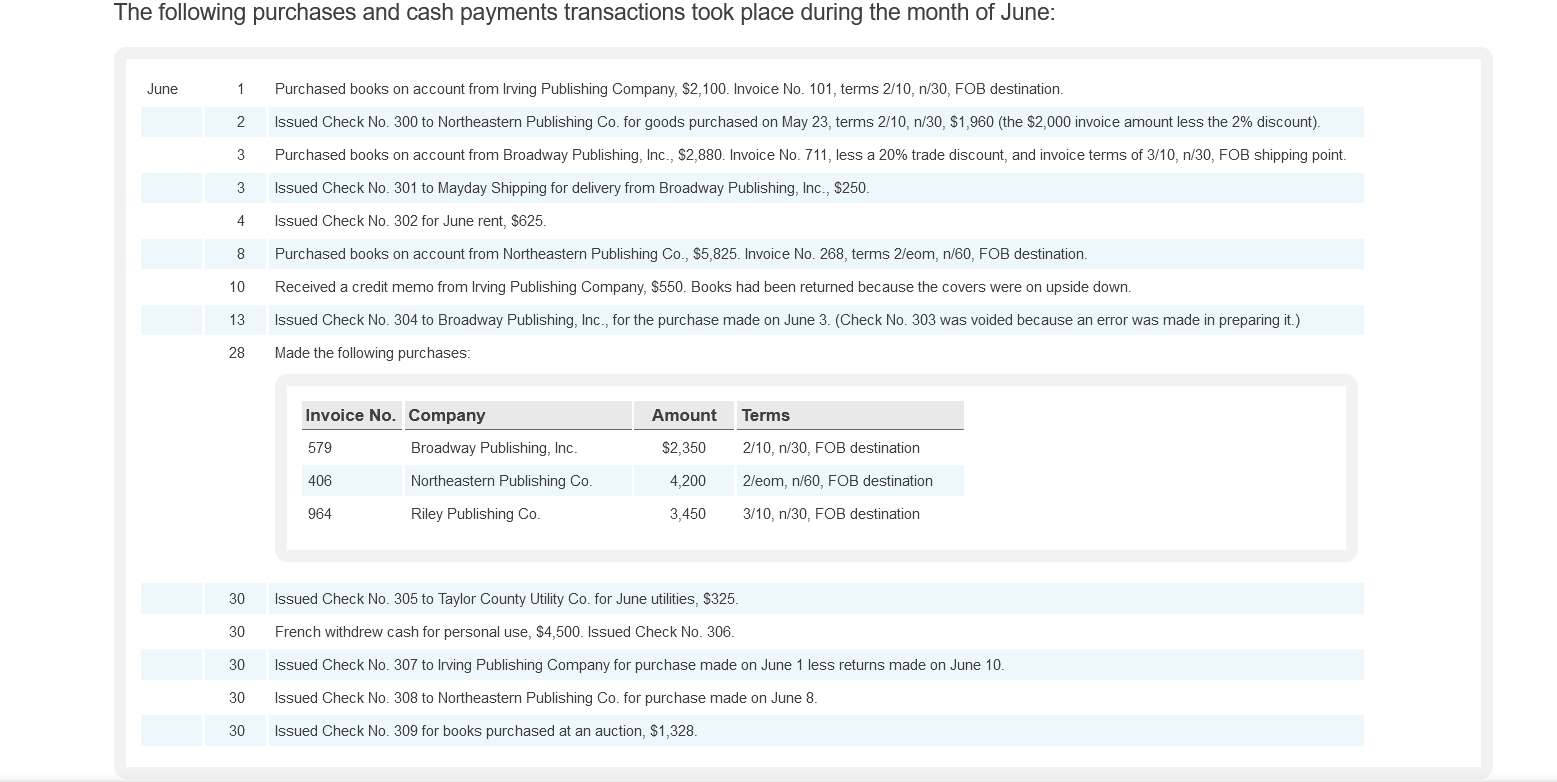
Task: Click the June 1 Irving Publishing purchase entry
Action: (669, 89)
